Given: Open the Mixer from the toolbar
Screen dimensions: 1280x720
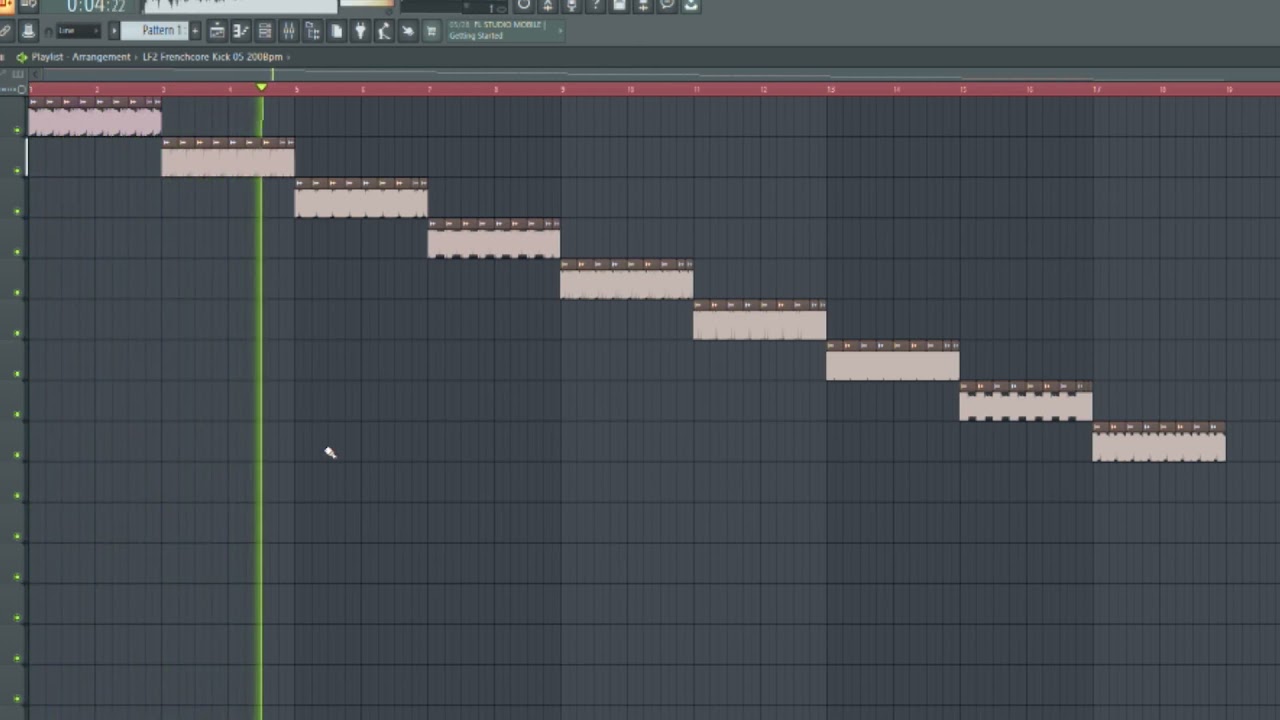Looking at the screenshot, I should [x=289, y=31].
